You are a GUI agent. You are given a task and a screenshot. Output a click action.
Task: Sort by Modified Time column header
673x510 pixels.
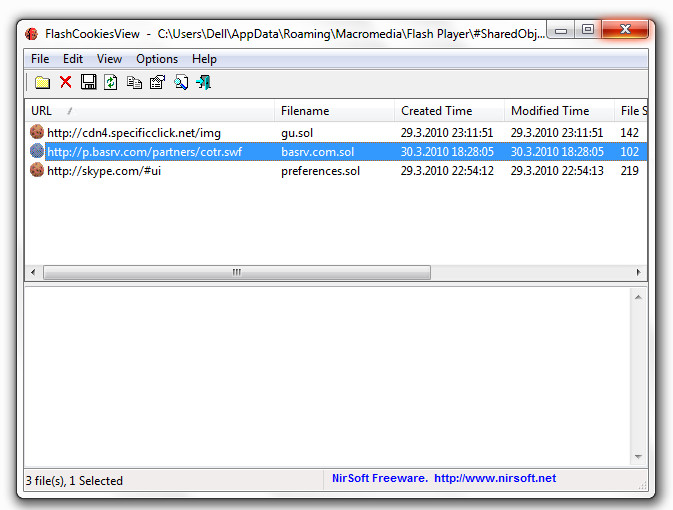(x=559, y=111)
